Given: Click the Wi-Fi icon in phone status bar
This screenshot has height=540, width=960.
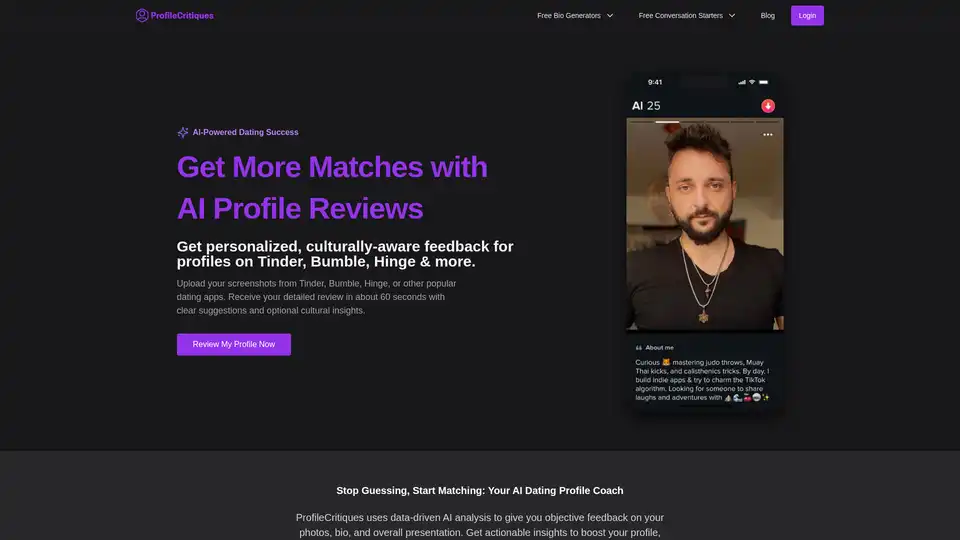Looking at the screenshot, I should click(x=752, y=82).
